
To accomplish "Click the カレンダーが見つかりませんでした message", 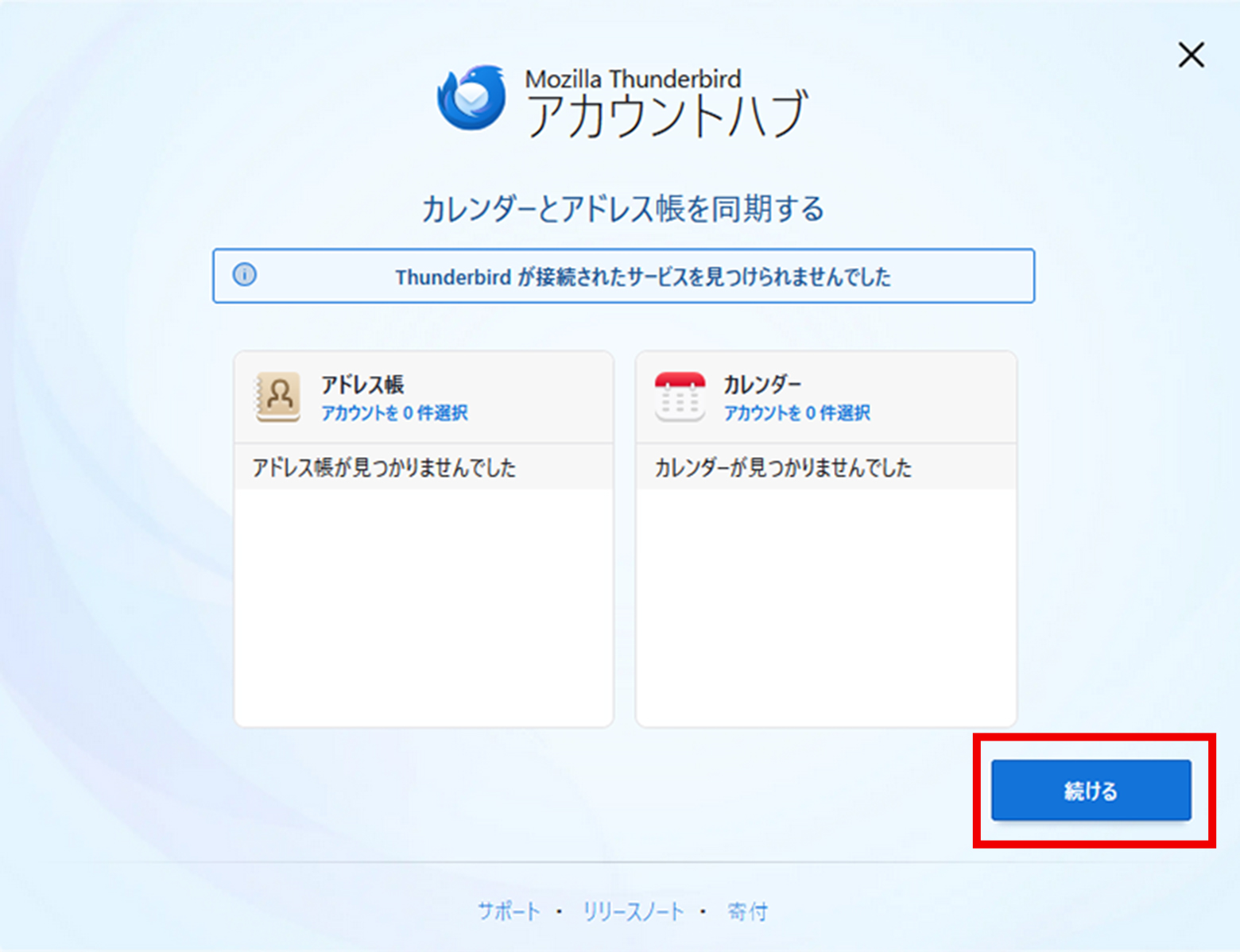I will pyautogui.click(x=783, y=467).
